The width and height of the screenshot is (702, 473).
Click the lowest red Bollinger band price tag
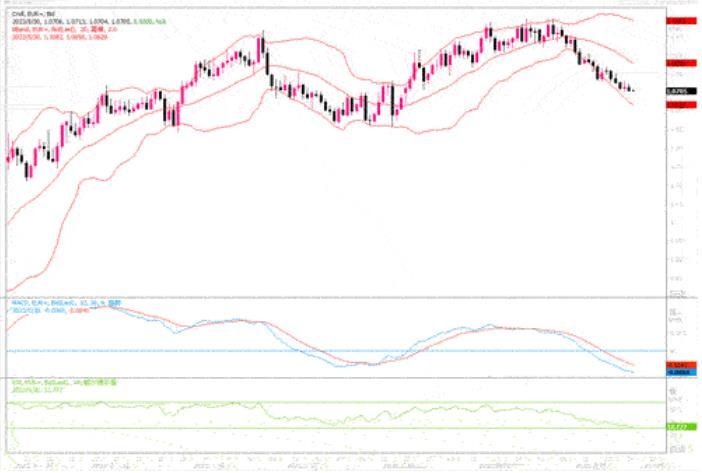(x=681, y=105)
